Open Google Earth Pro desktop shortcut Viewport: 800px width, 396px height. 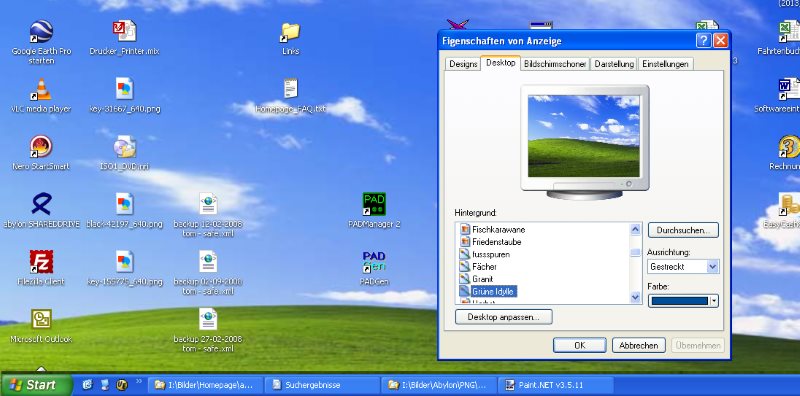[41, 32]
